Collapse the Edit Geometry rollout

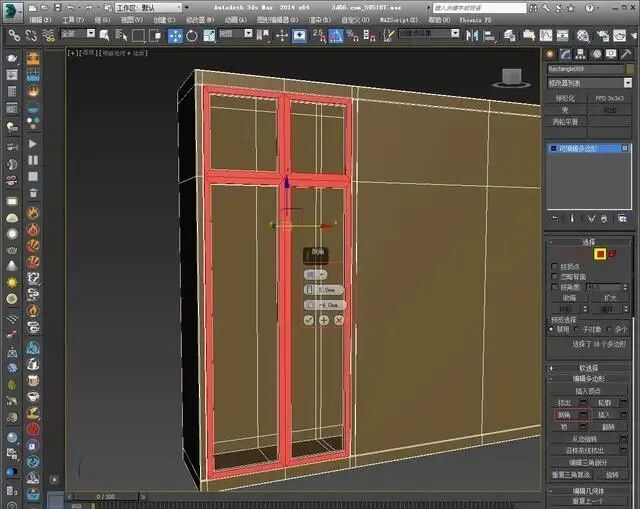589,491
